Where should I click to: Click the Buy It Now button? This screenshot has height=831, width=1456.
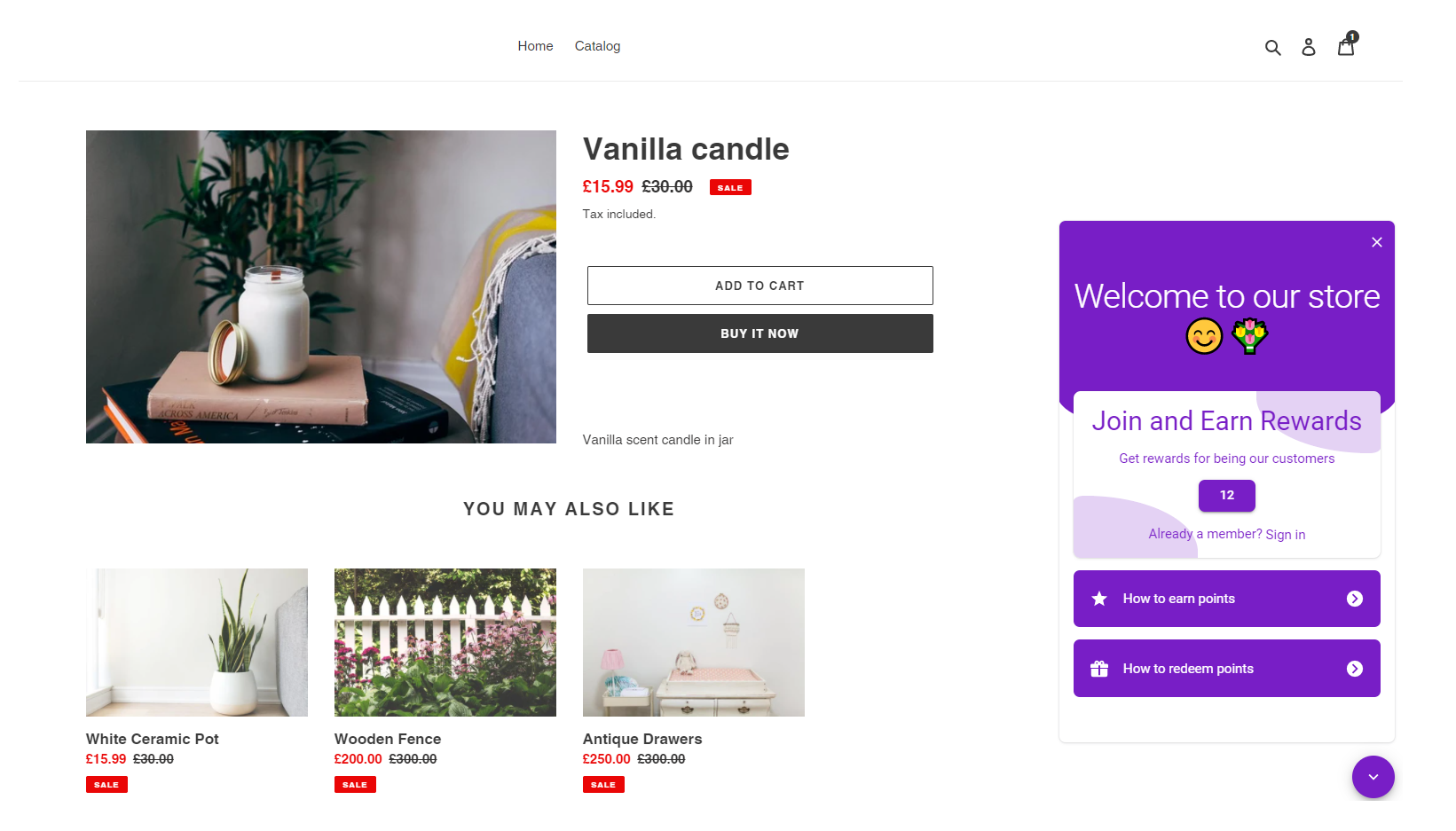coord(760,333)
